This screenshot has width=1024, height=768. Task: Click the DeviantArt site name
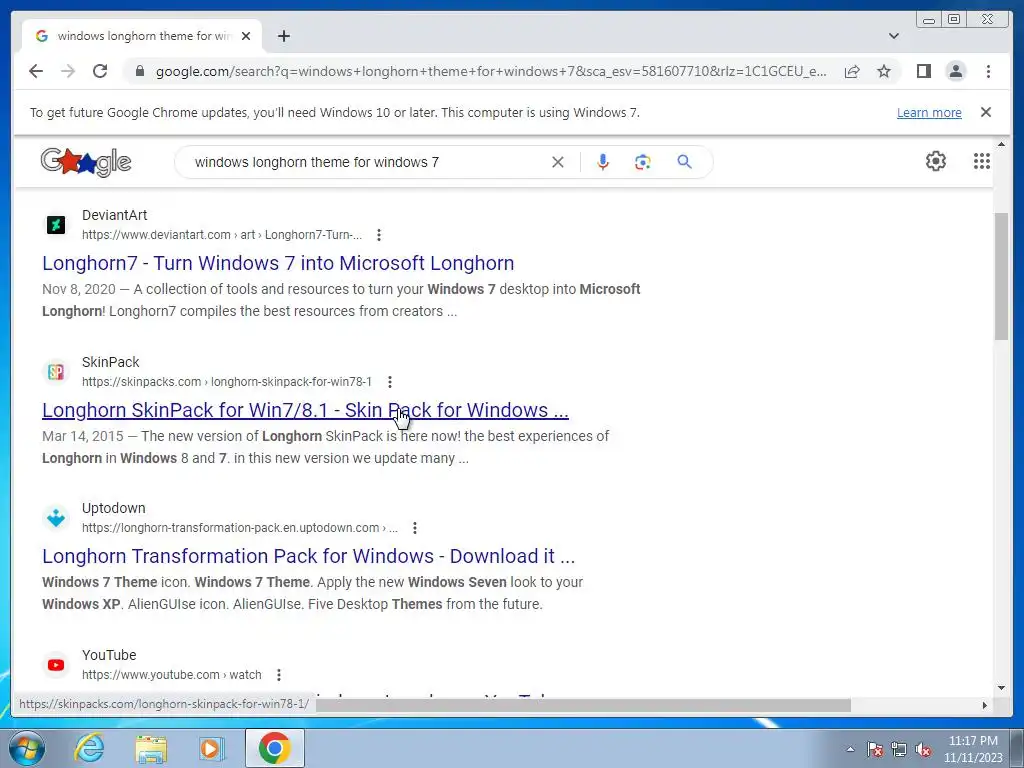coord(114,215)
